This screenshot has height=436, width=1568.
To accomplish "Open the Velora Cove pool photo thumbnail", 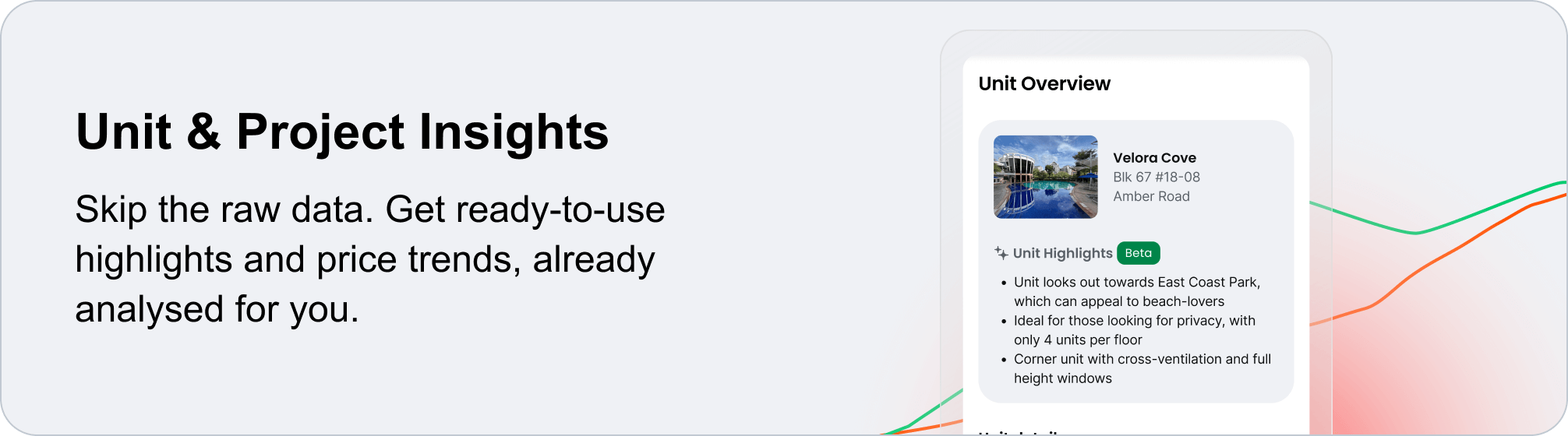I will pyautogui.click(x=1045, y=177).
